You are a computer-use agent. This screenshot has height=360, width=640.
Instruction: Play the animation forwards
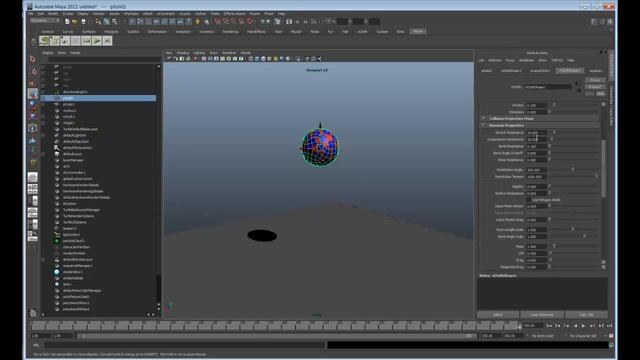[583, 326]
